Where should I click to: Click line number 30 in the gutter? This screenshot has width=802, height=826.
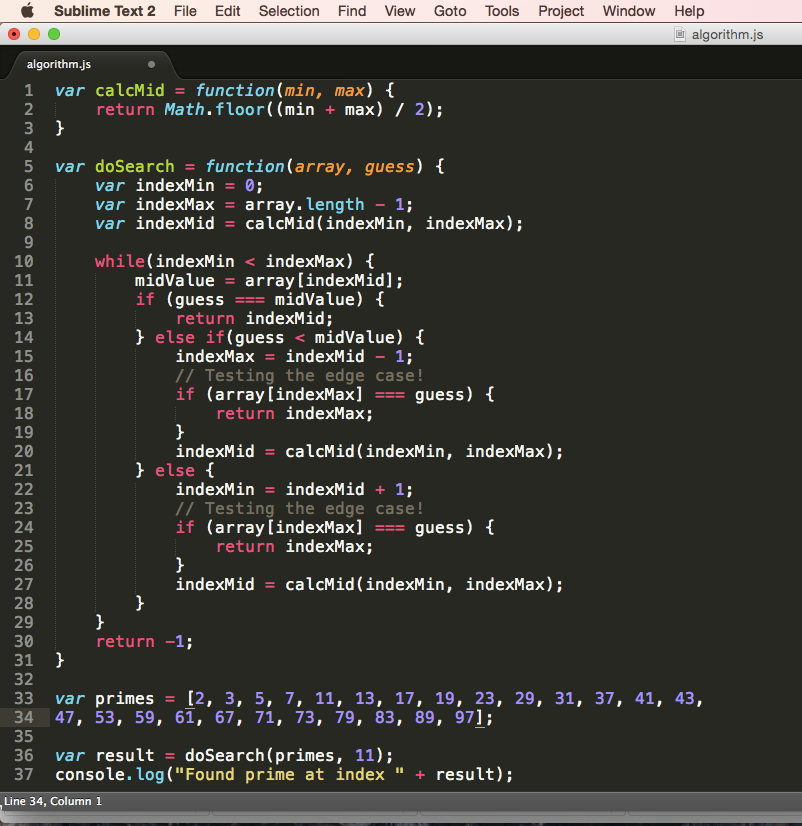(24, 641)
